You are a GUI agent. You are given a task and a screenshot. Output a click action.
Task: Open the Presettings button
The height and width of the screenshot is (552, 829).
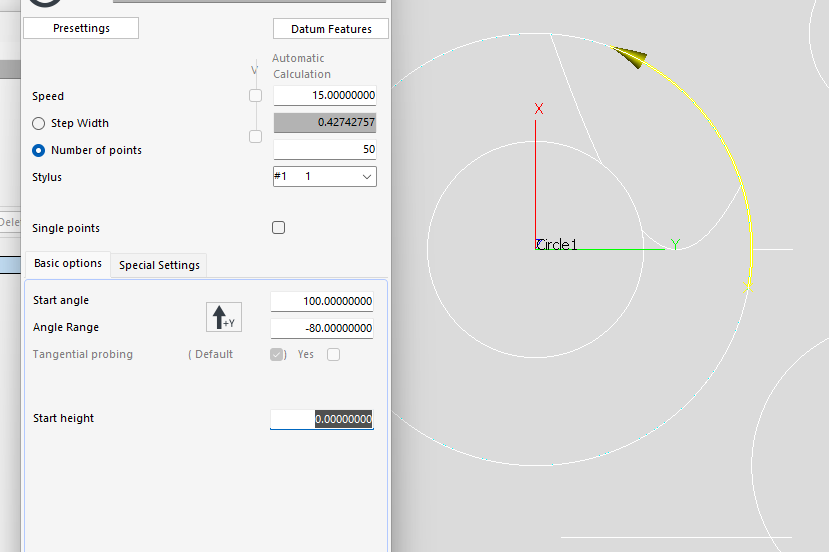click(x=81, y=28)
